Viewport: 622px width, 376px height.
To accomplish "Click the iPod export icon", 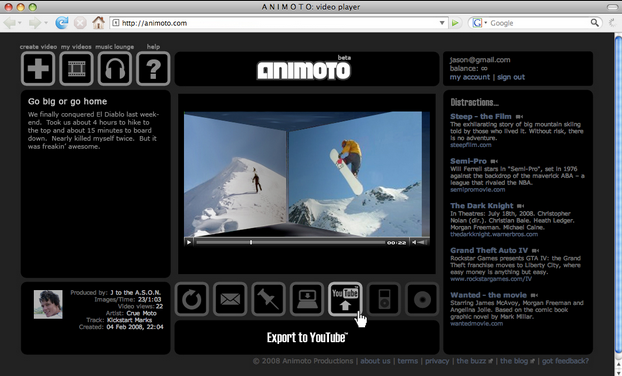I will [x=384, y=299].
